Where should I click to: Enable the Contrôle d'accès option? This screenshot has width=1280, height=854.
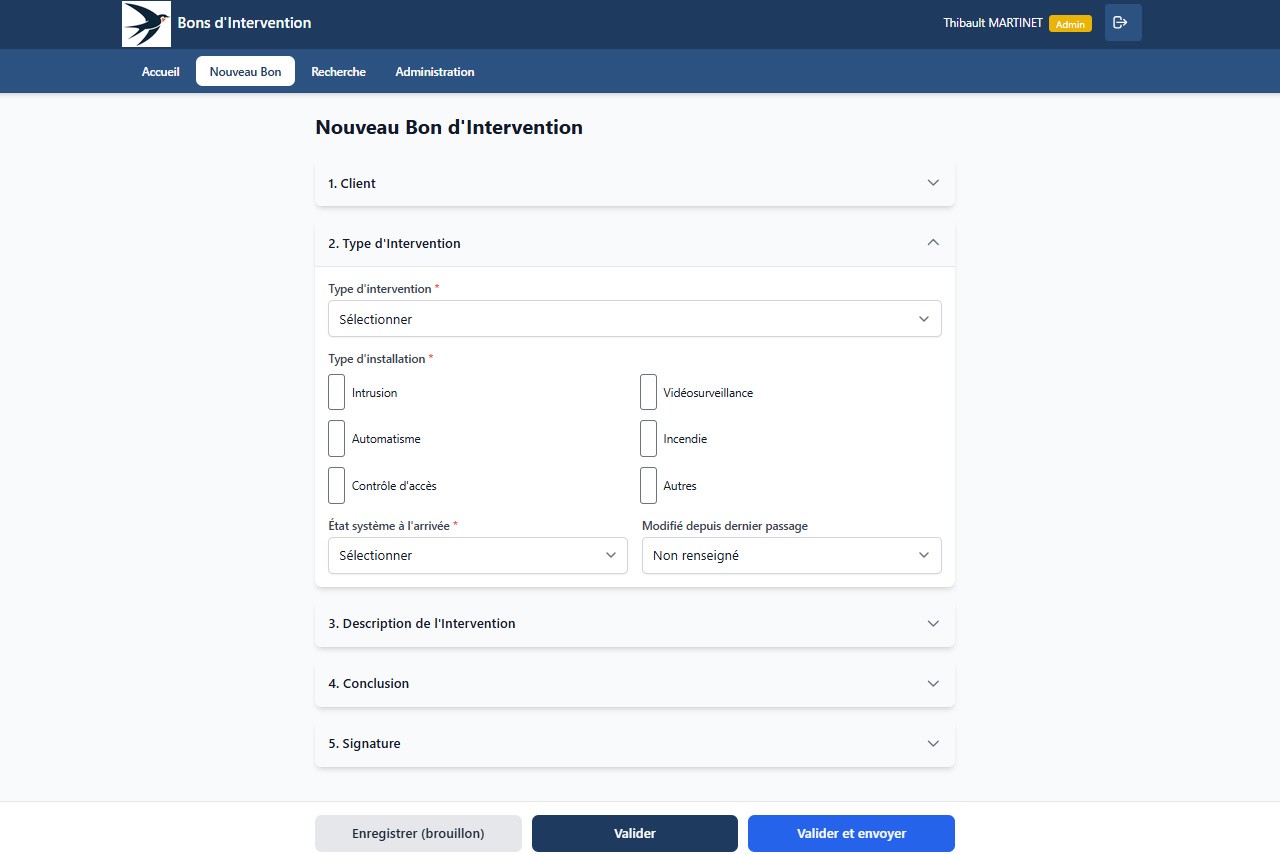[337, 485]
